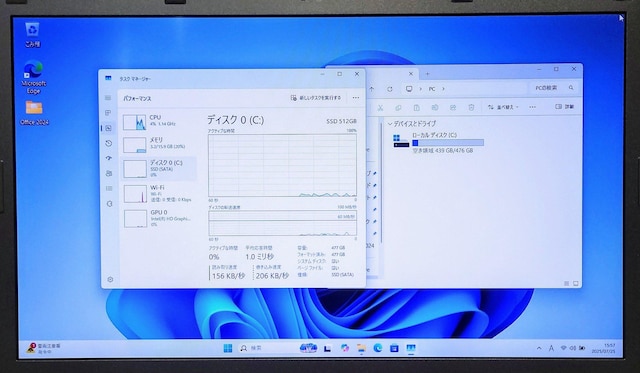Screen dimensions: 640x373
Task: Toggle 詳細 details pane in Explorer
Action: [x=564, y=107]
